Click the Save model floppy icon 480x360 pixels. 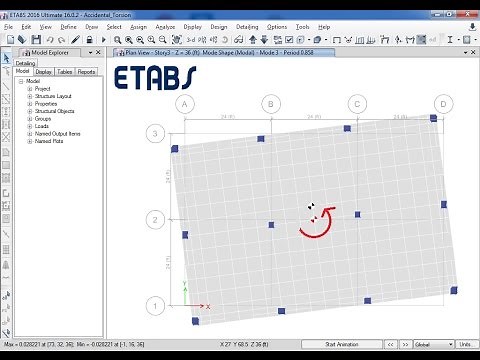point(36,40)
